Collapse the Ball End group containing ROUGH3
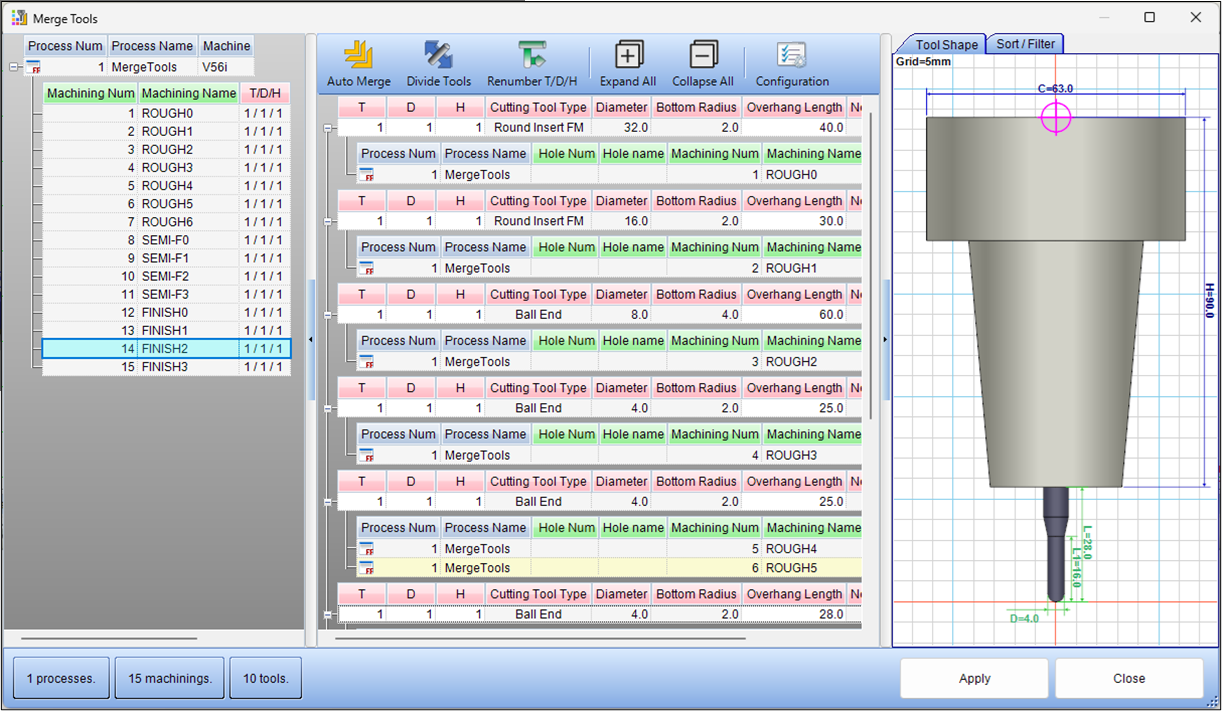1222x711 pixels. (x=328, y=408)
